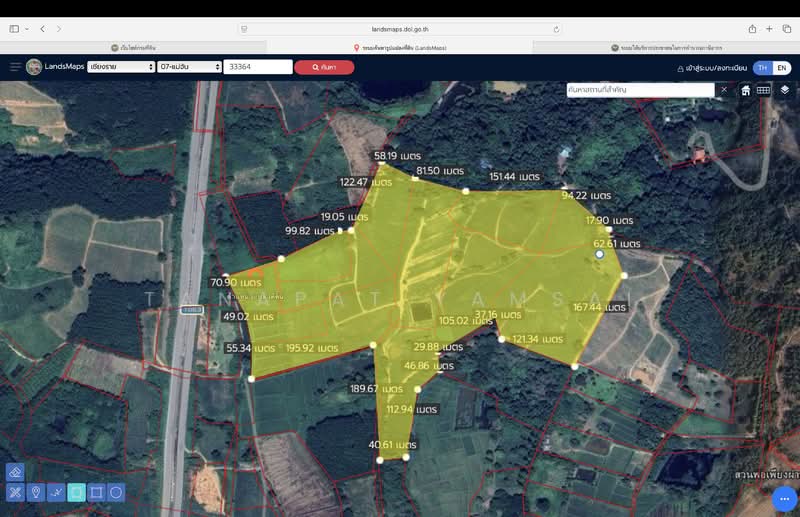Click the parcel number field containing 33364
The width and height of the screenshot is (800, 517).
click(x=258, y=67)
